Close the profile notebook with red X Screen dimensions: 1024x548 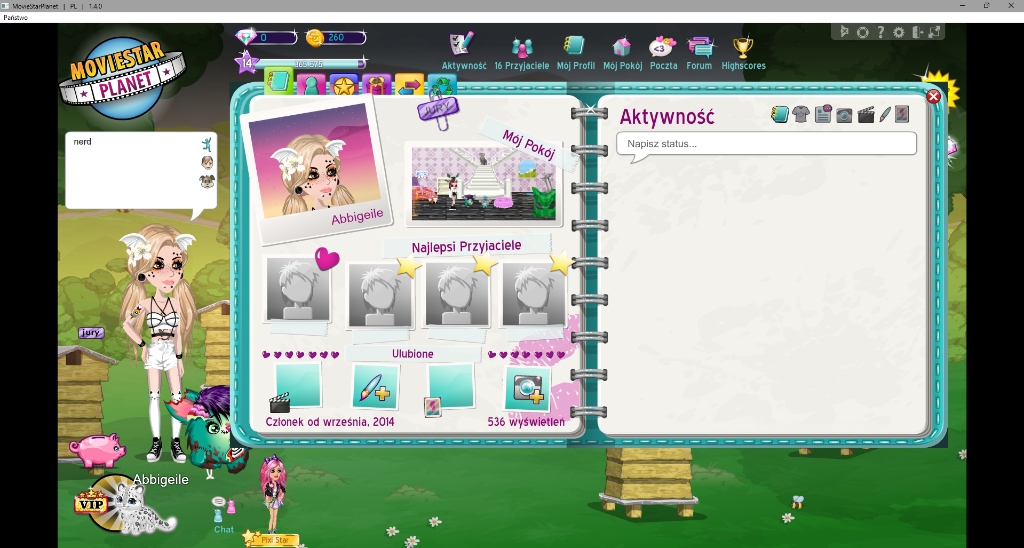point(934,97)
